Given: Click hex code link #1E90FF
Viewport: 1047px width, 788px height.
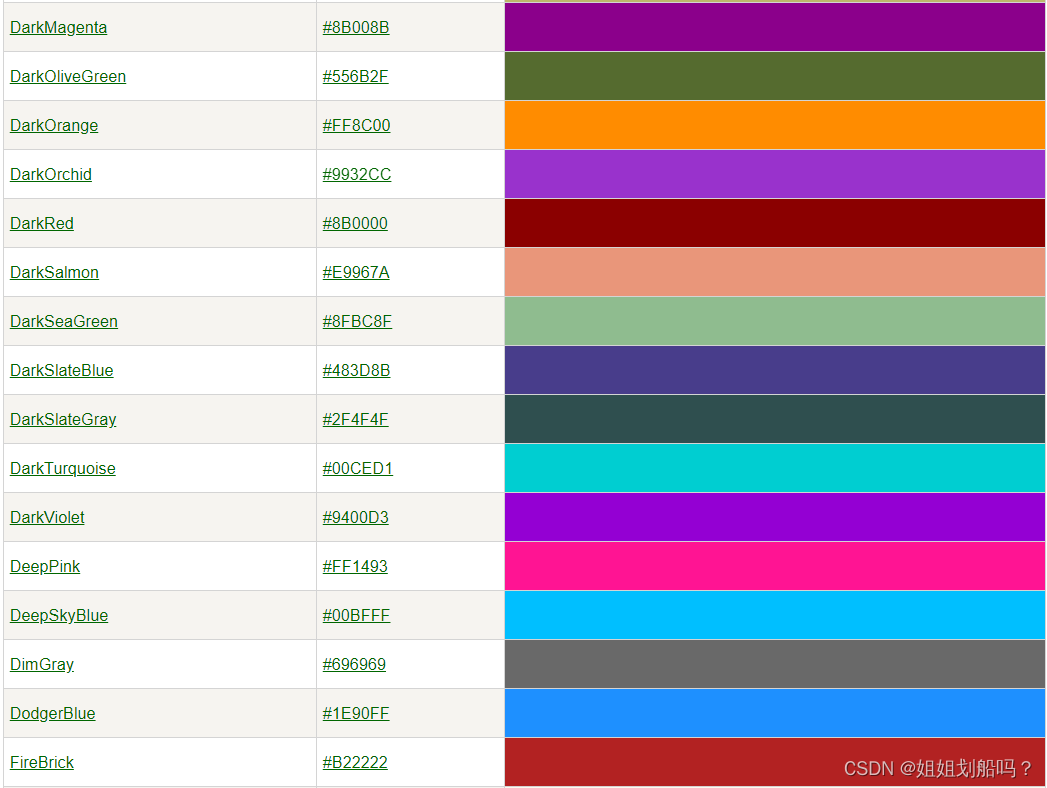Looking at the screenshot, I should [x=356, y=713].
